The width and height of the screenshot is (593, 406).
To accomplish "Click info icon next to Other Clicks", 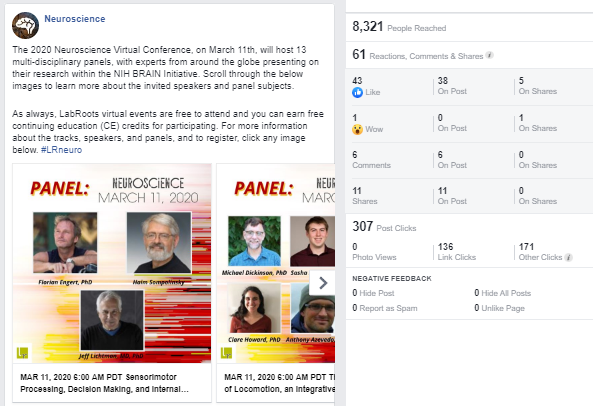I will pyautogui.click(x=568, y=257).
